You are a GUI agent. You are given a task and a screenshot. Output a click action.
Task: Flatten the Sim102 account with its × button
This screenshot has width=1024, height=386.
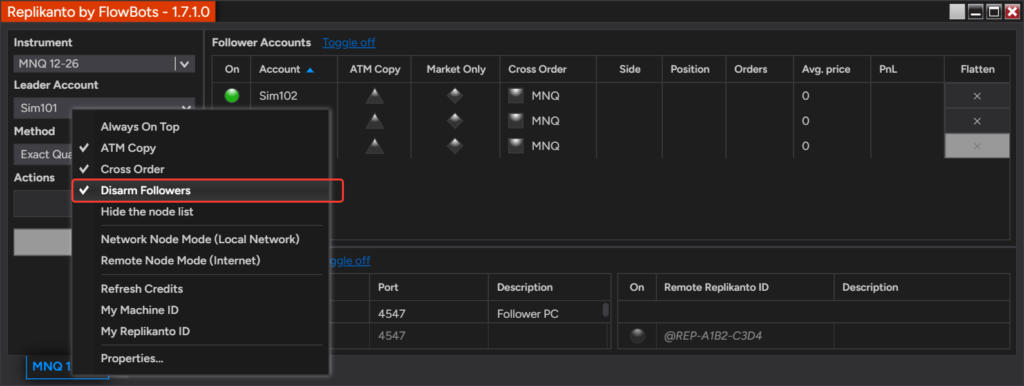pyautogui.click(x=977, y=96)
